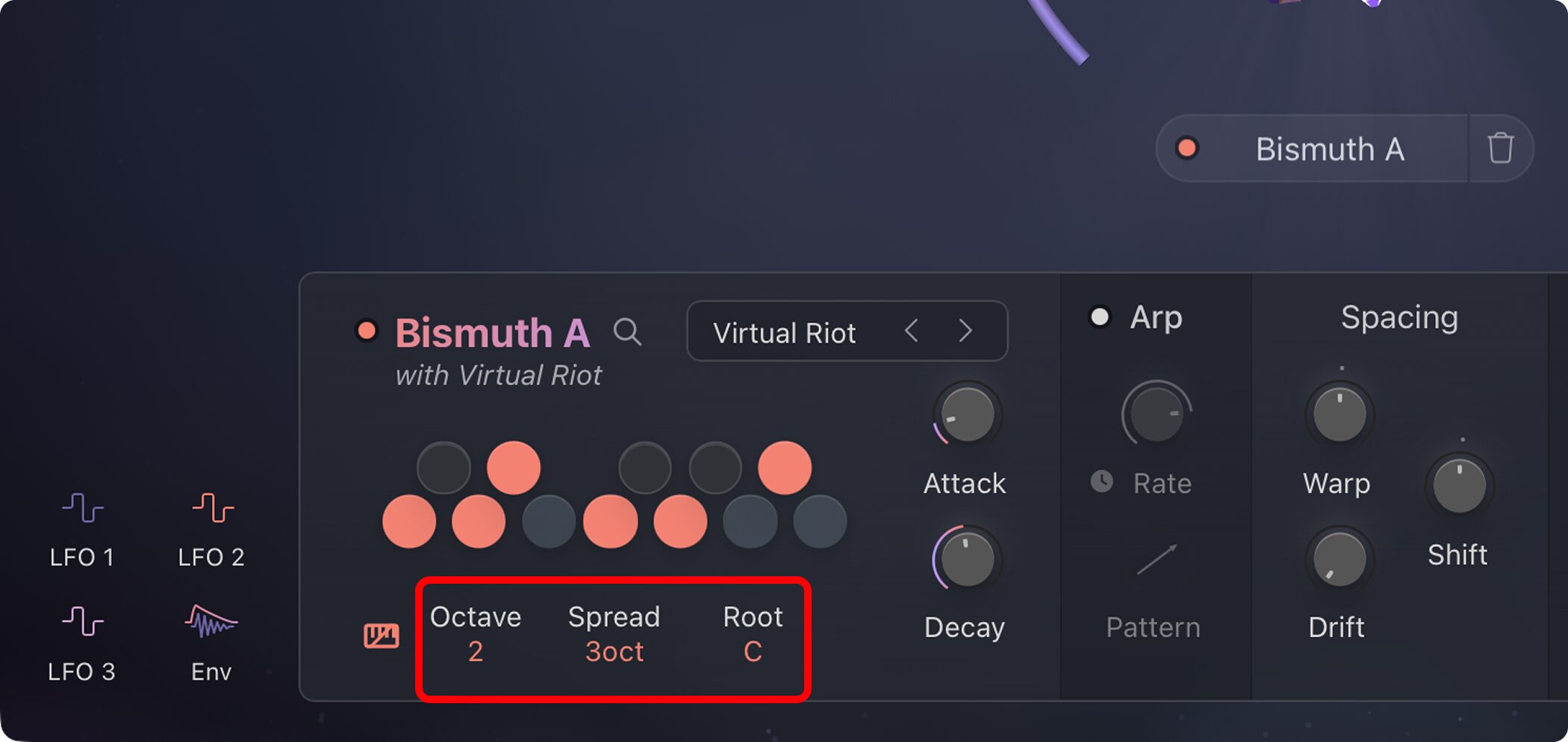Click the Spread value 3oct
The width and height of the screenshot is (1568, 742).
pos(614,652)
